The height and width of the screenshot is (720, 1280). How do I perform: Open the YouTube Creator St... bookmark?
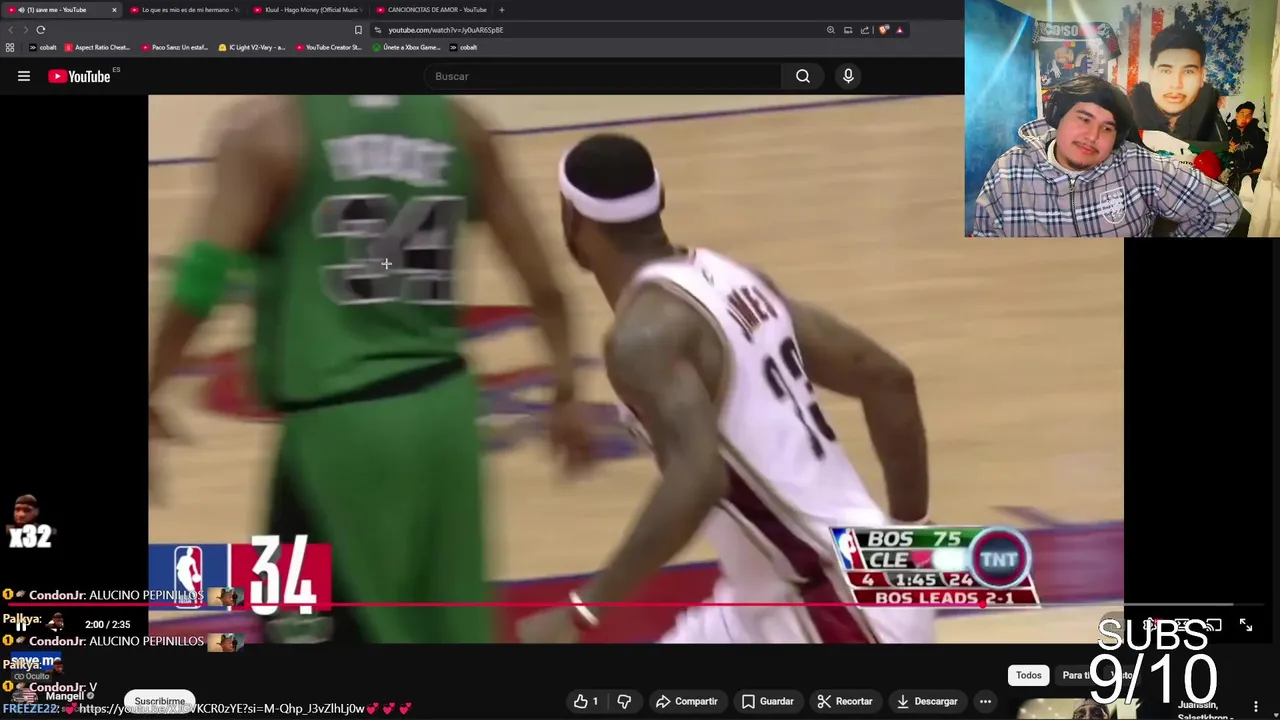point(329,47)
